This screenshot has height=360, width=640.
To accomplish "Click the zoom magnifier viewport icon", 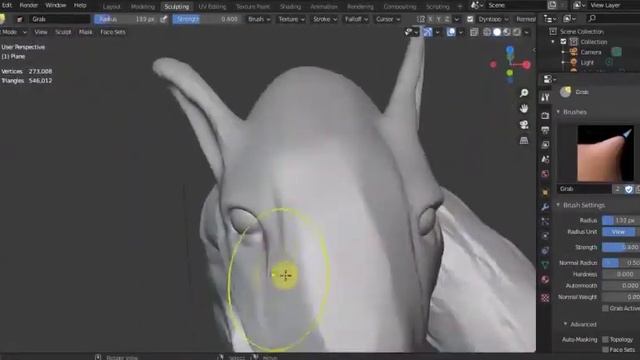I will click(x=524, y=93).
